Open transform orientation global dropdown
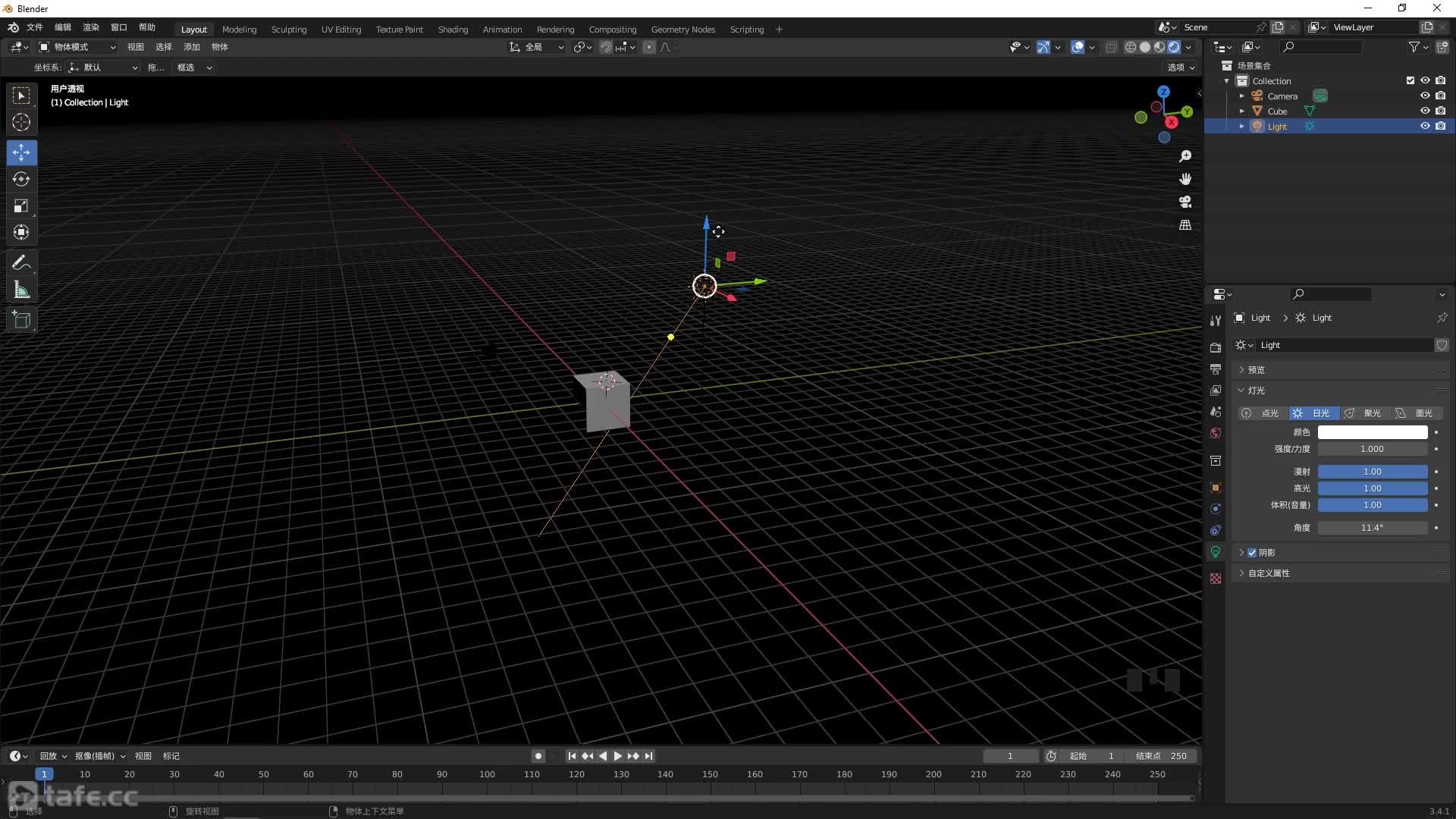The height and width of the screenshot is (819, 1456). point(537,47)
